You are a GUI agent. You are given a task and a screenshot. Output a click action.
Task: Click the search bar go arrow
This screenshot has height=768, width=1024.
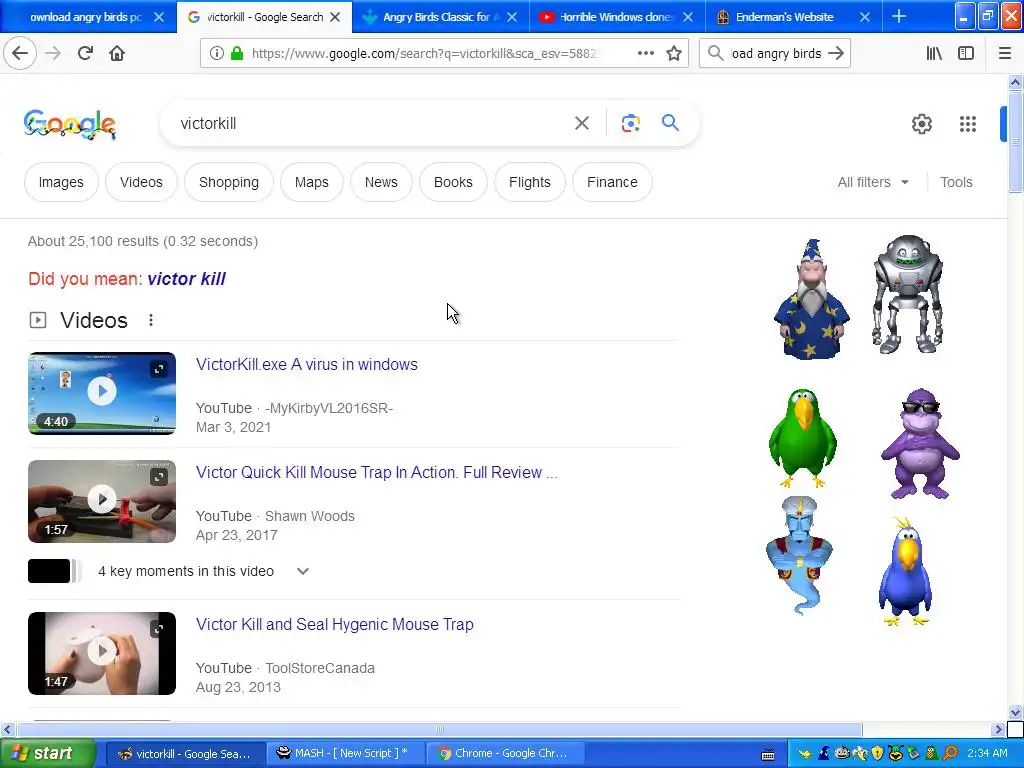[x=836, y=54]
